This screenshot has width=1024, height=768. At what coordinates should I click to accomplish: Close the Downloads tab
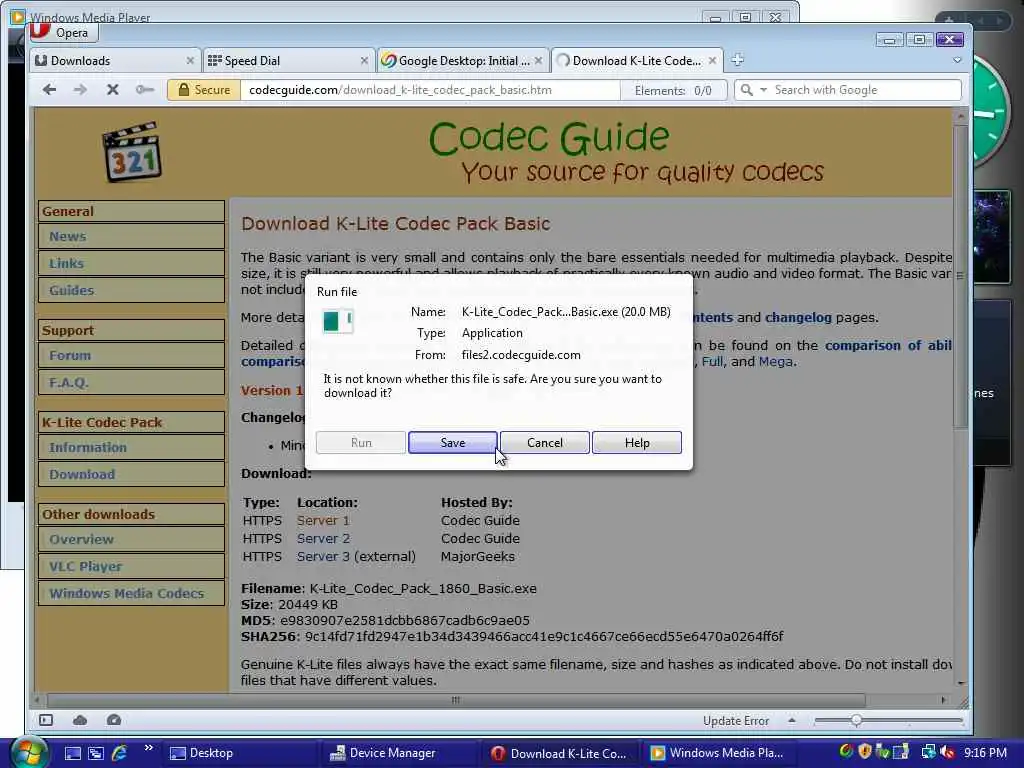pos(190,61)
